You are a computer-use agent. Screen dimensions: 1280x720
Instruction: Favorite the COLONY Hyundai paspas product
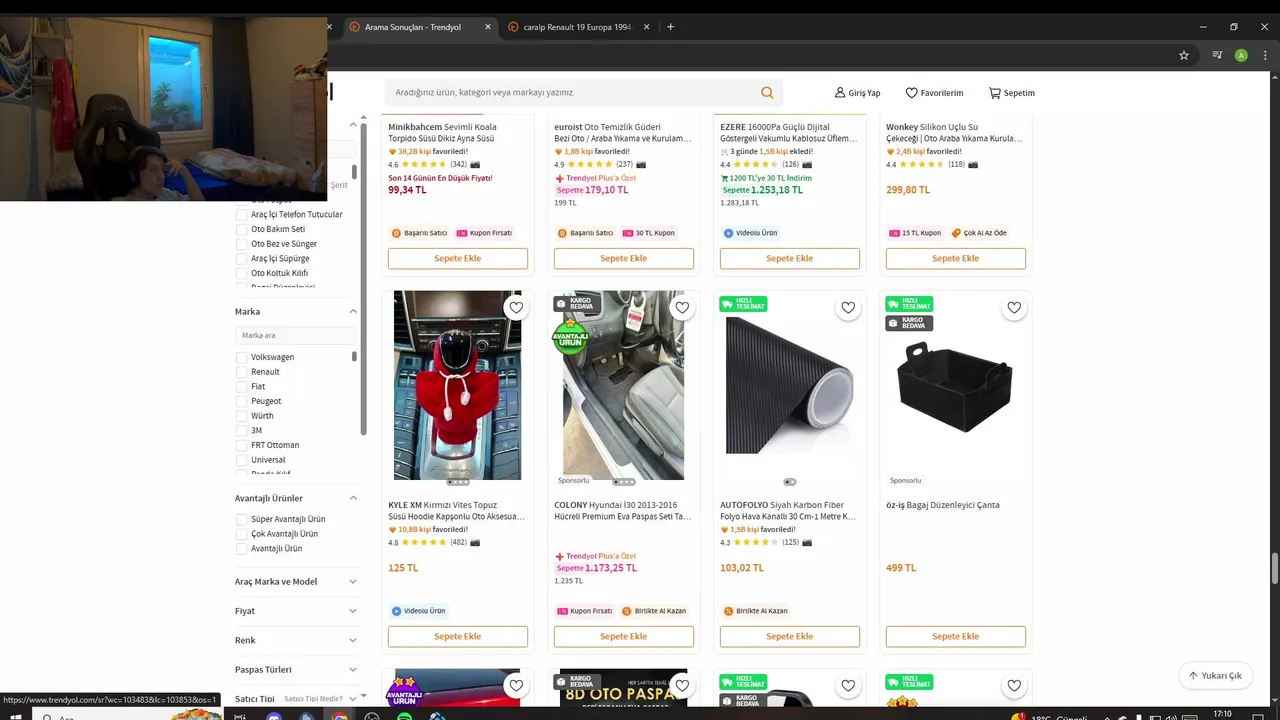point(681,308)
